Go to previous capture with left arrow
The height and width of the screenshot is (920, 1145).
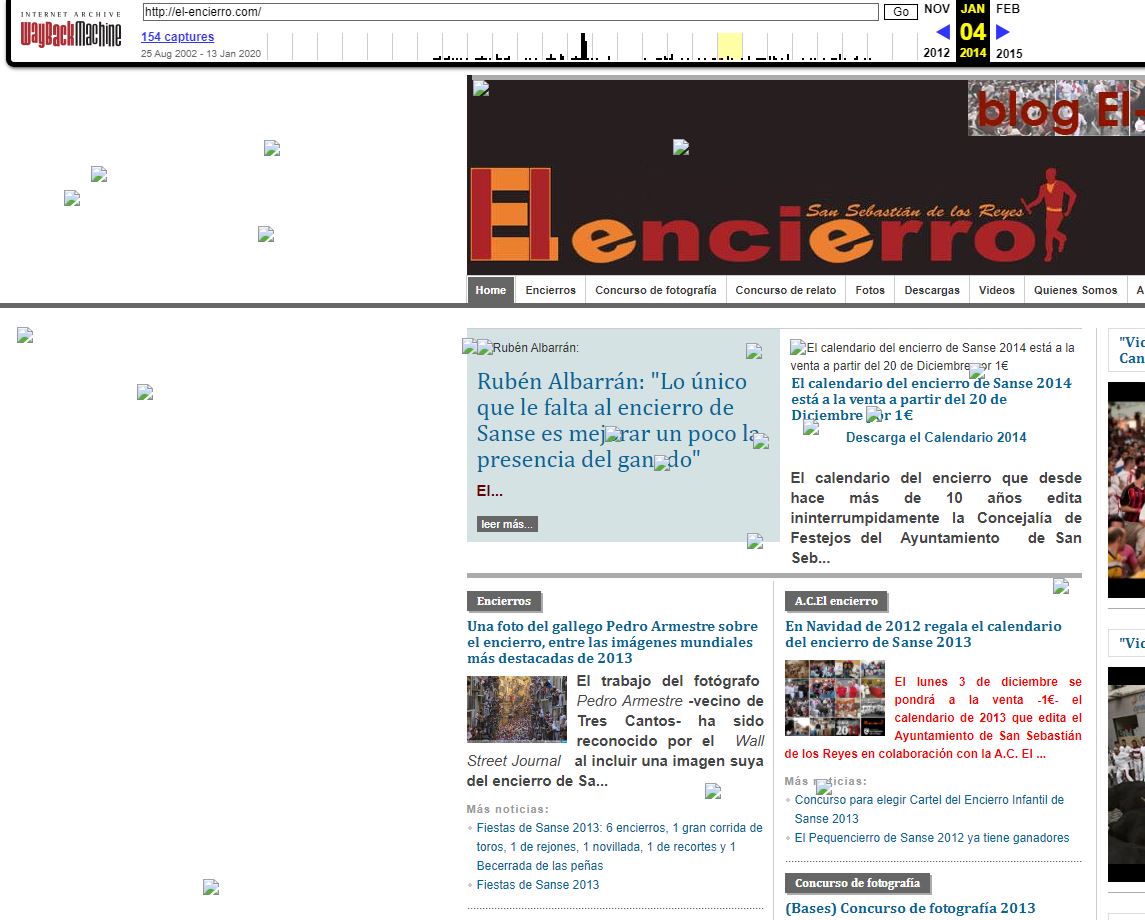point(942,32)
